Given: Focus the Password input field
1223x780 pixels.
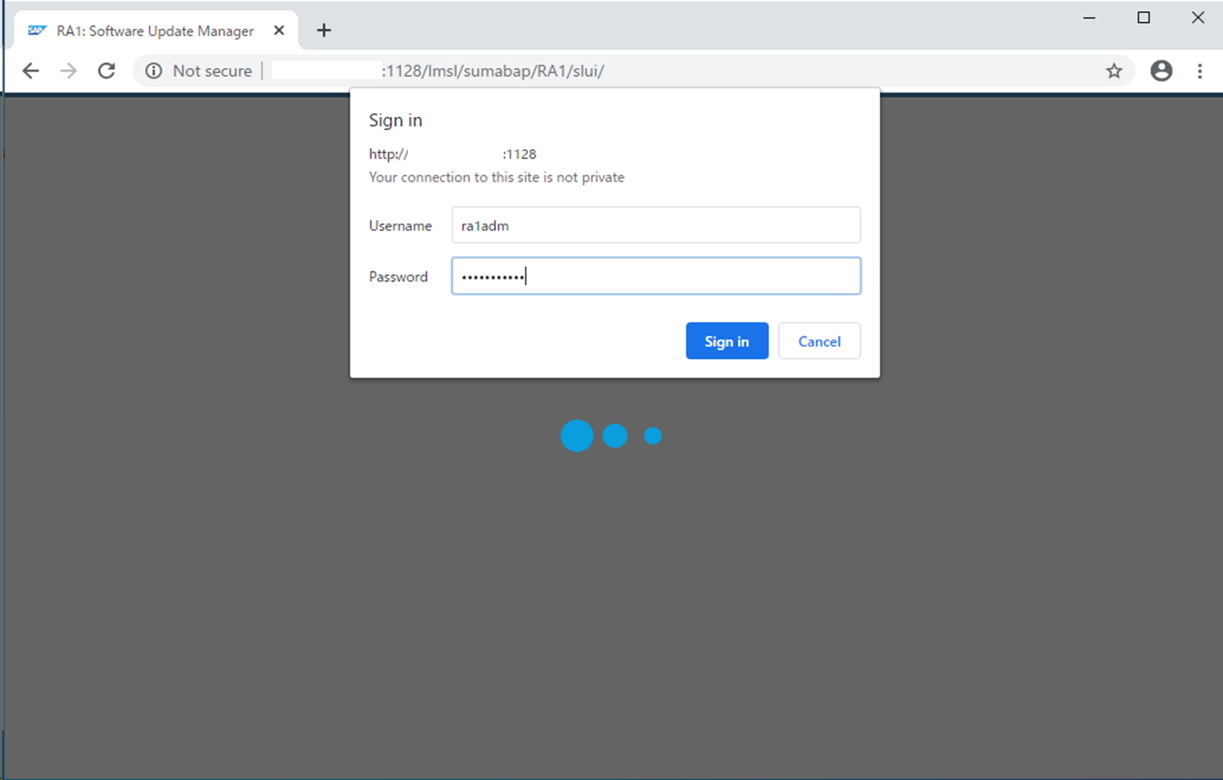Looking at the screenshot, I should 655,277.
